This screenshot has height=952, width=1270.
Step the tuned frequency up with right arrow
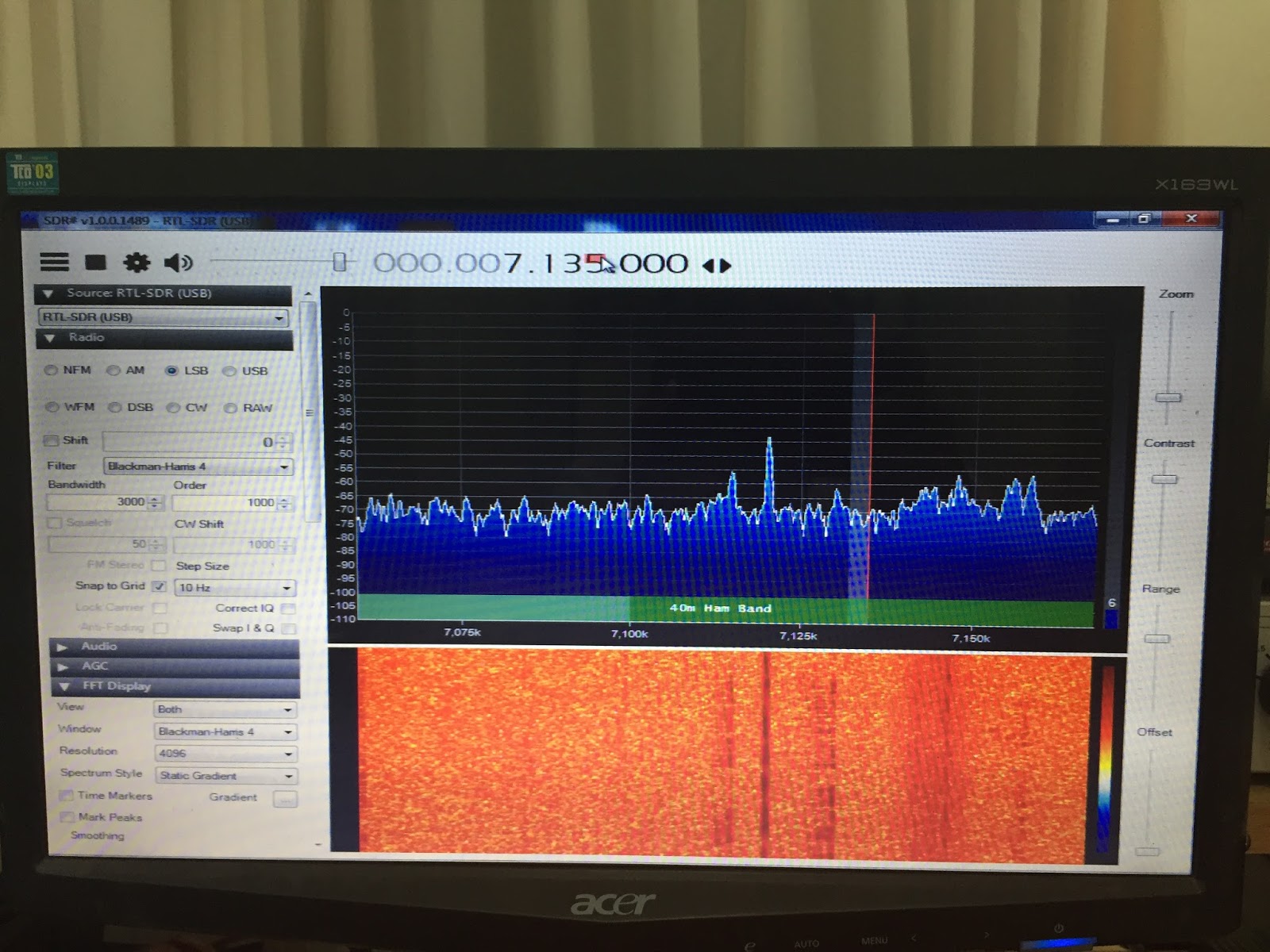pos(726,266)
